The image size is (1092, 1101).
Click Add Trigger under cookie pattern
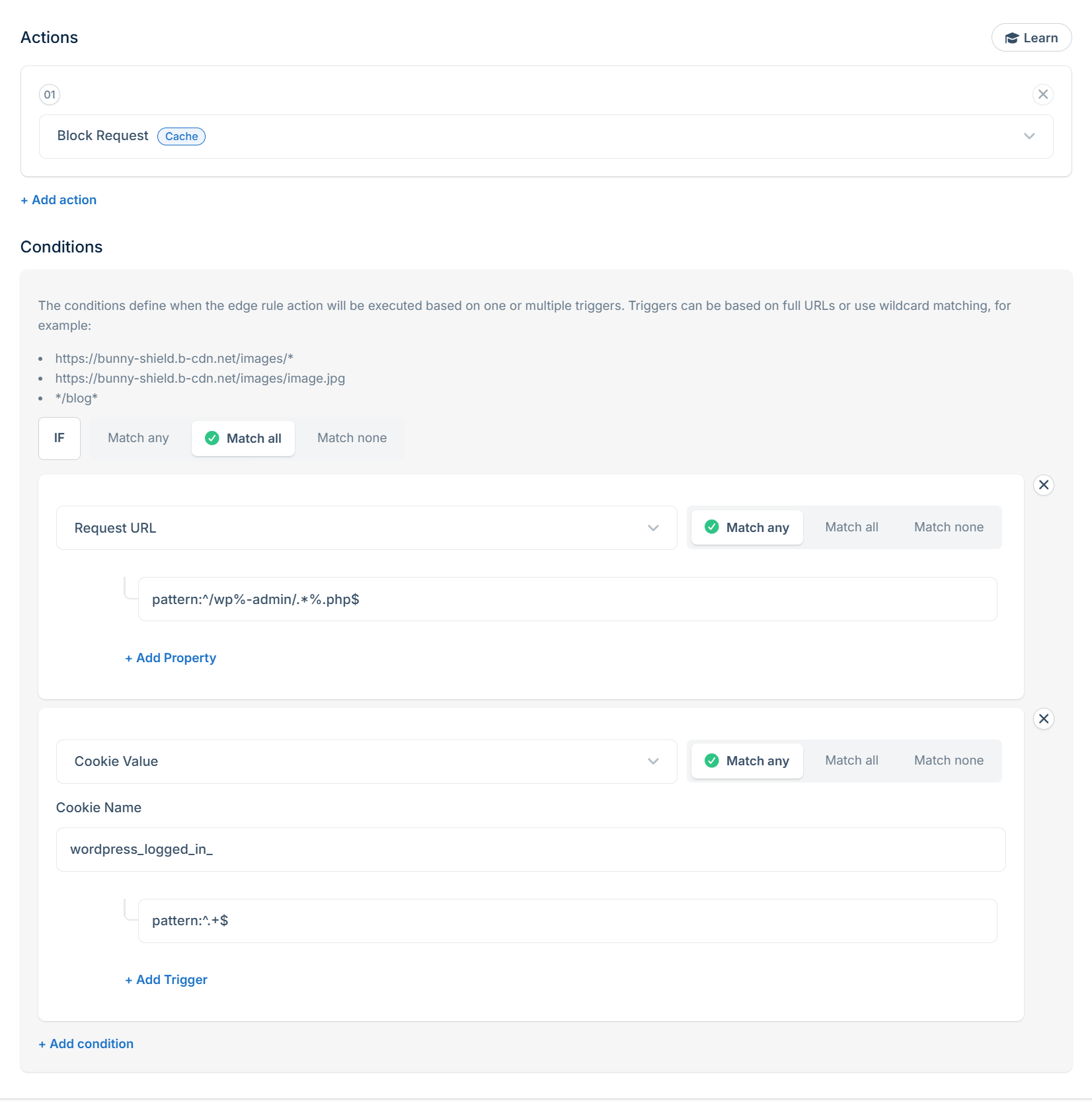[167, 980]
